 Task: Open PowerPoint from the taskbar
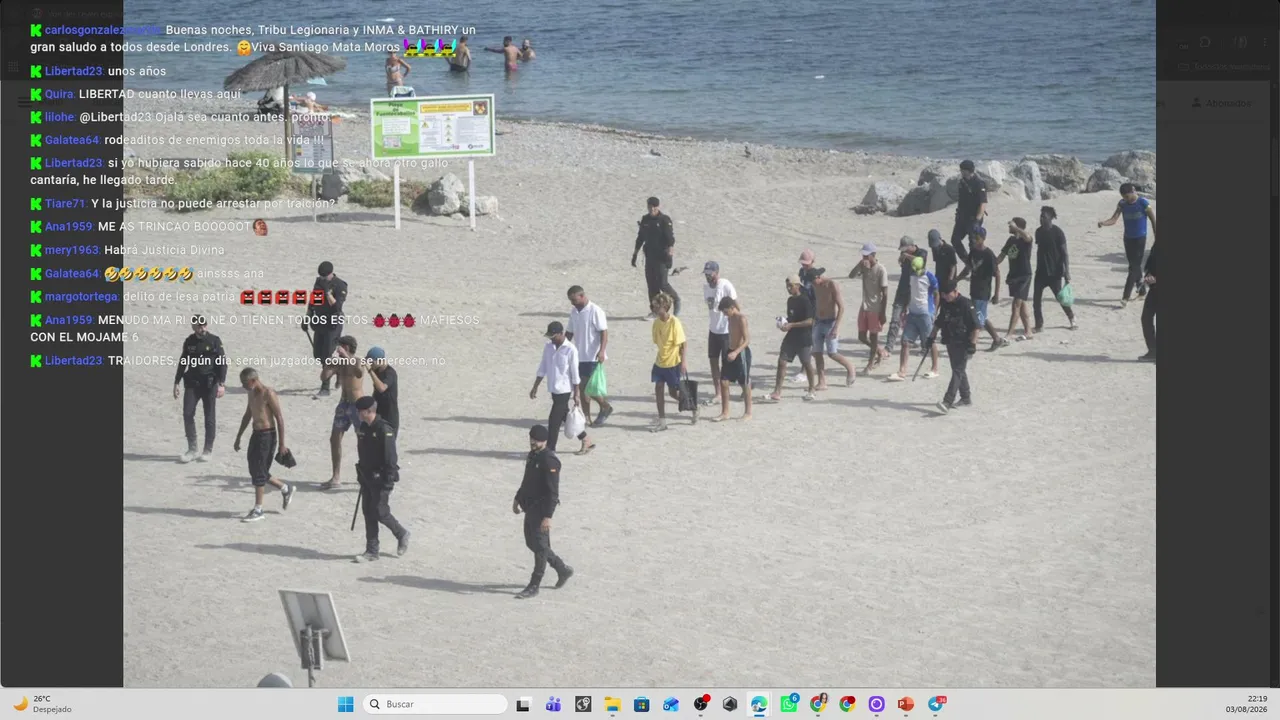tap(906, 704)
